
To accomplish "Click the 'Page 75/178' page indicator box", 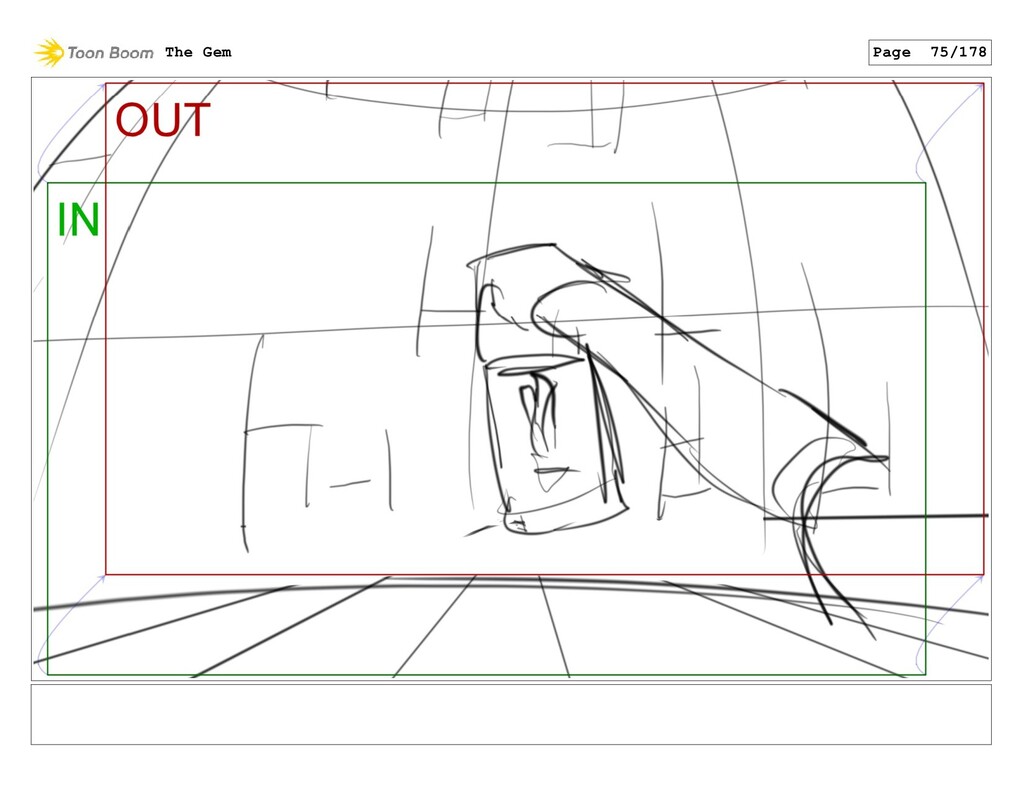I will (x=929, y=52).
